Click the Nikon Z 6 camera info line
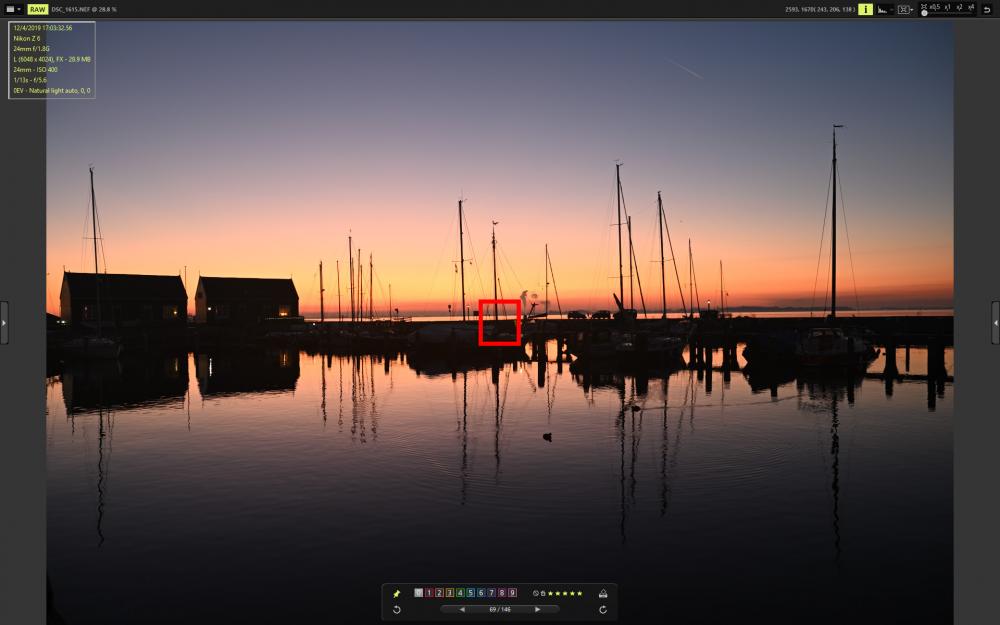Viewport: 1000px width, 625px height. (27, 38)
